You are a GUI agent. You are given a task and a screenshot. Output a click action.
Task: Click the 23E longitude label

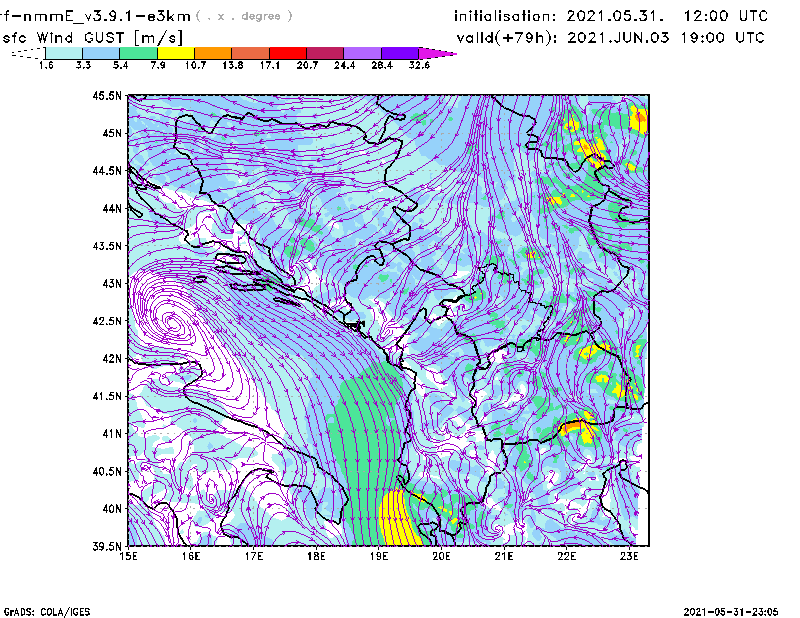[629, 556]
